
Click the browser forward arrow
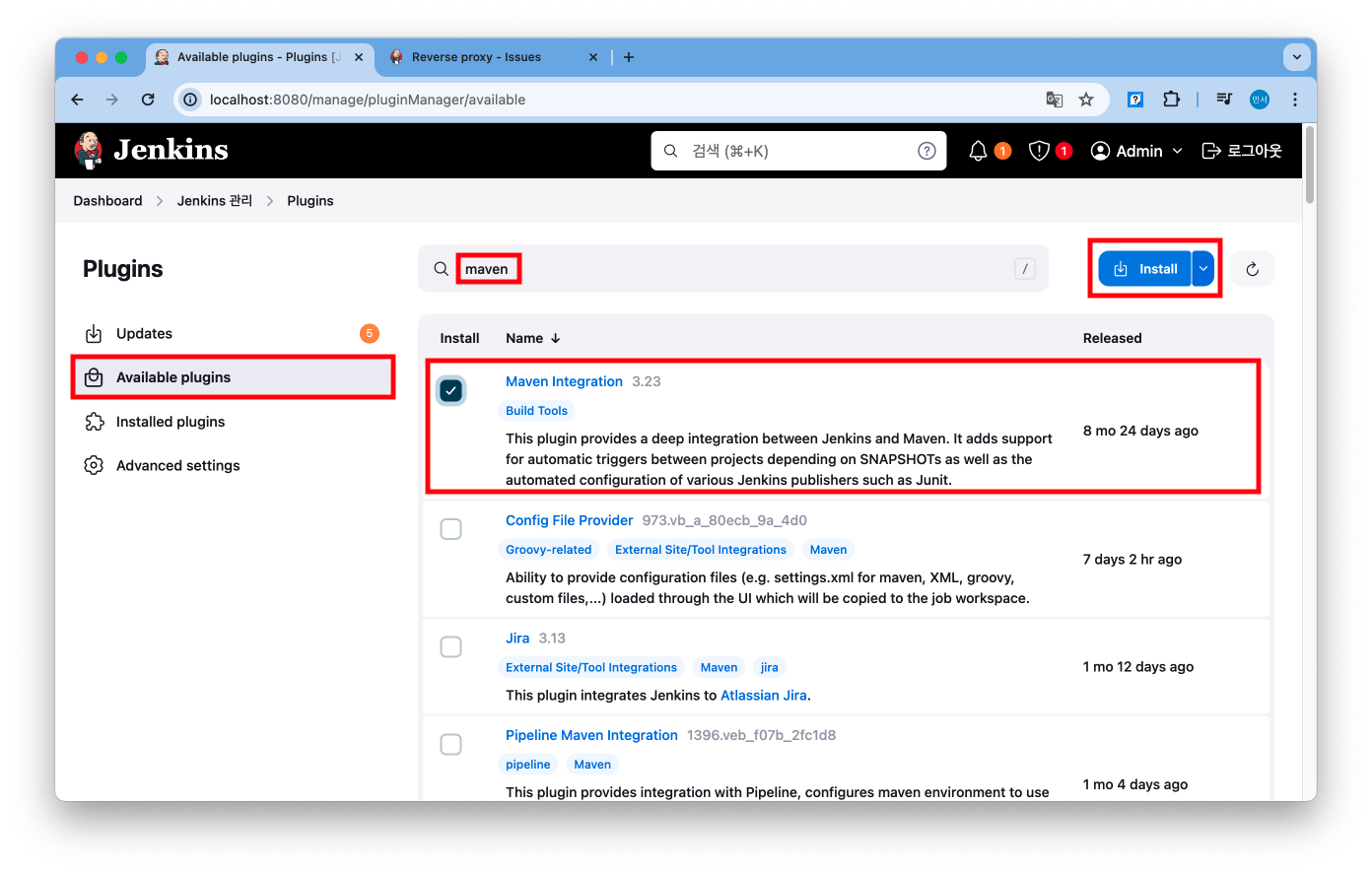tap(112, 100)
